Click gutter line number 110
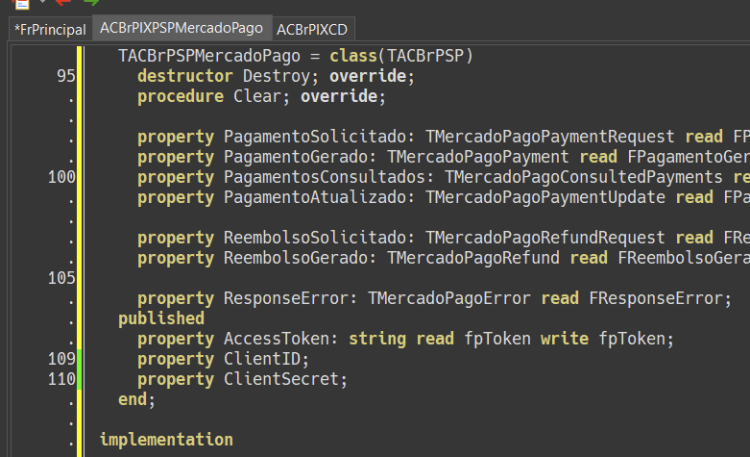The width and height of the screenshot is (750, 457). 62,379
